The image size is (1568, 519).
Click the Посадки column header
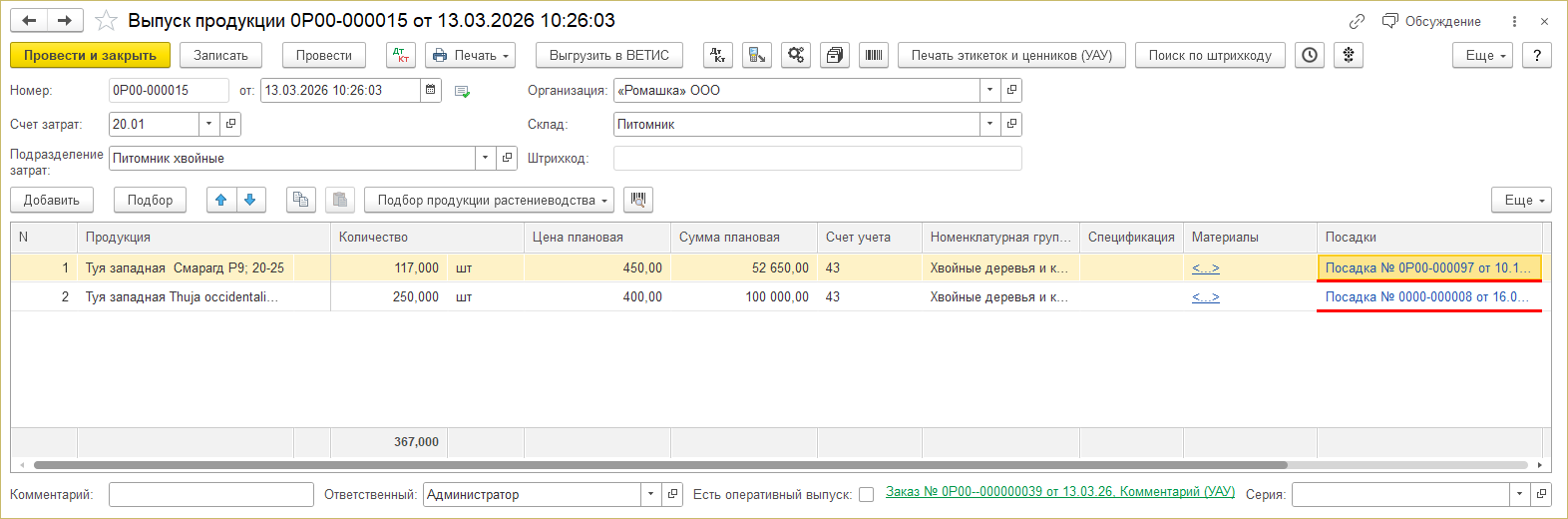[1429, 237]
